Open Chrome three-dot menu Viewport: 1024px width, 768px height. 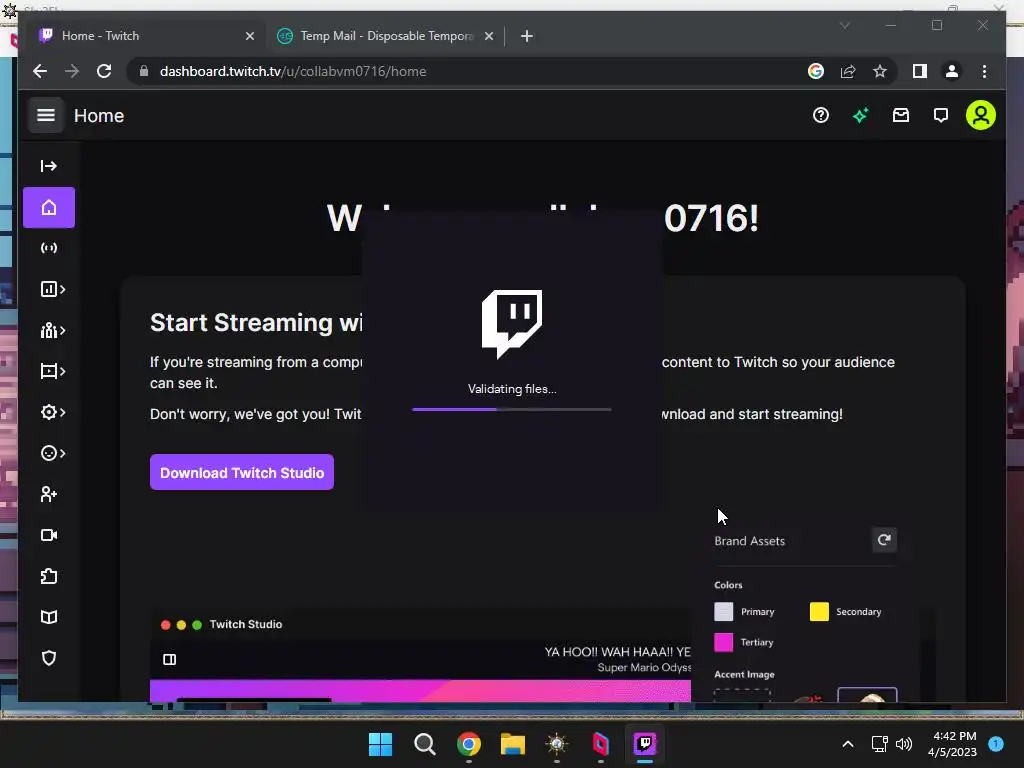(x=984, y=71)
